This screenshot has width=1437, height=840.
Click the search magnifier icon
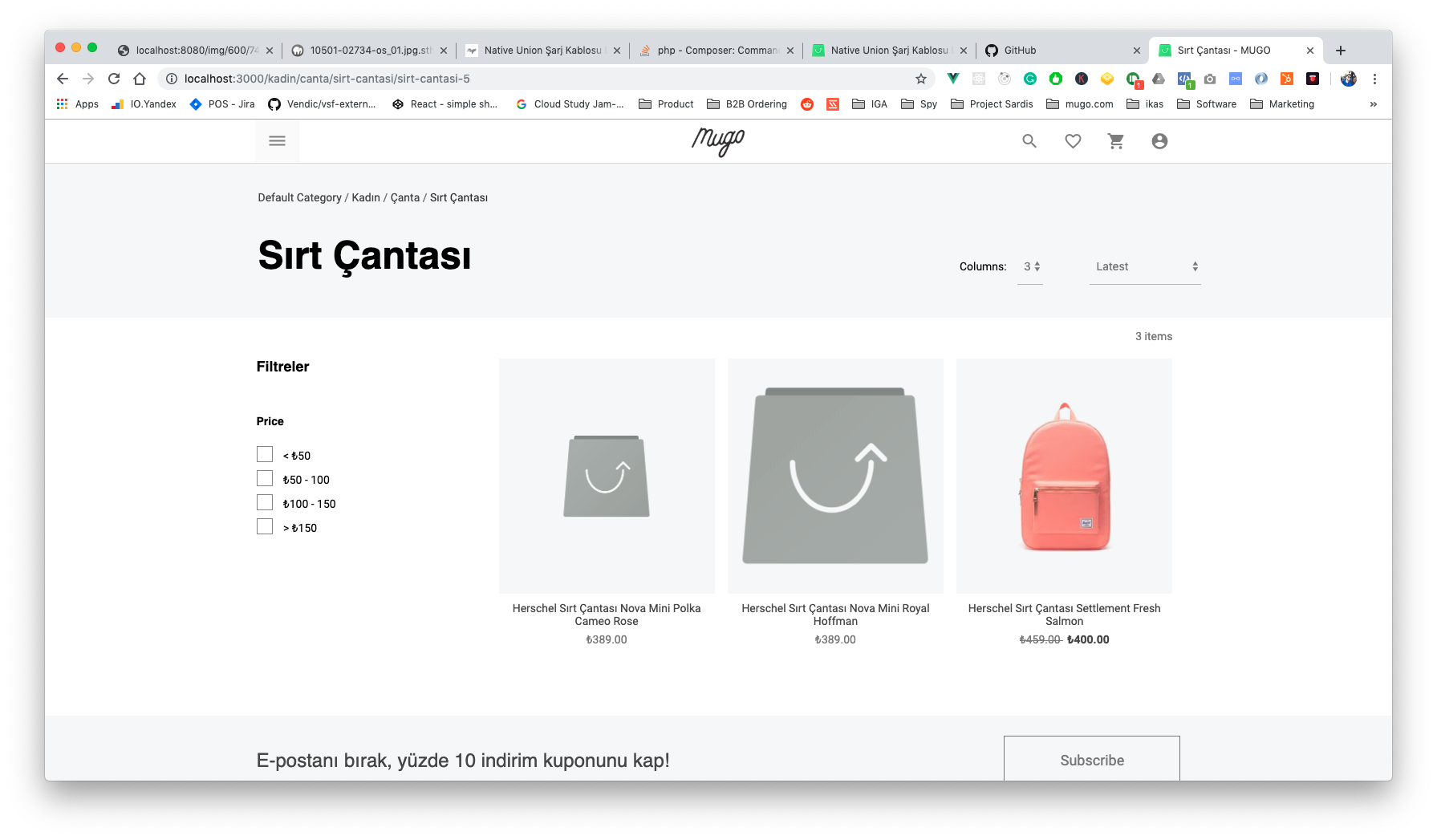(1029, 140)
